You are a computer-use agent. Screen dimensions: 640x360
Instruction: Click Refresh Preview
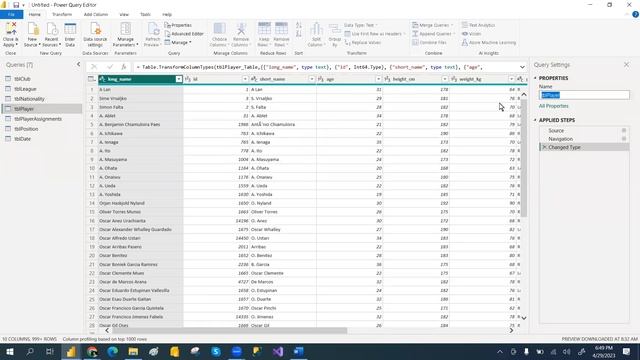tap(153, 34)
